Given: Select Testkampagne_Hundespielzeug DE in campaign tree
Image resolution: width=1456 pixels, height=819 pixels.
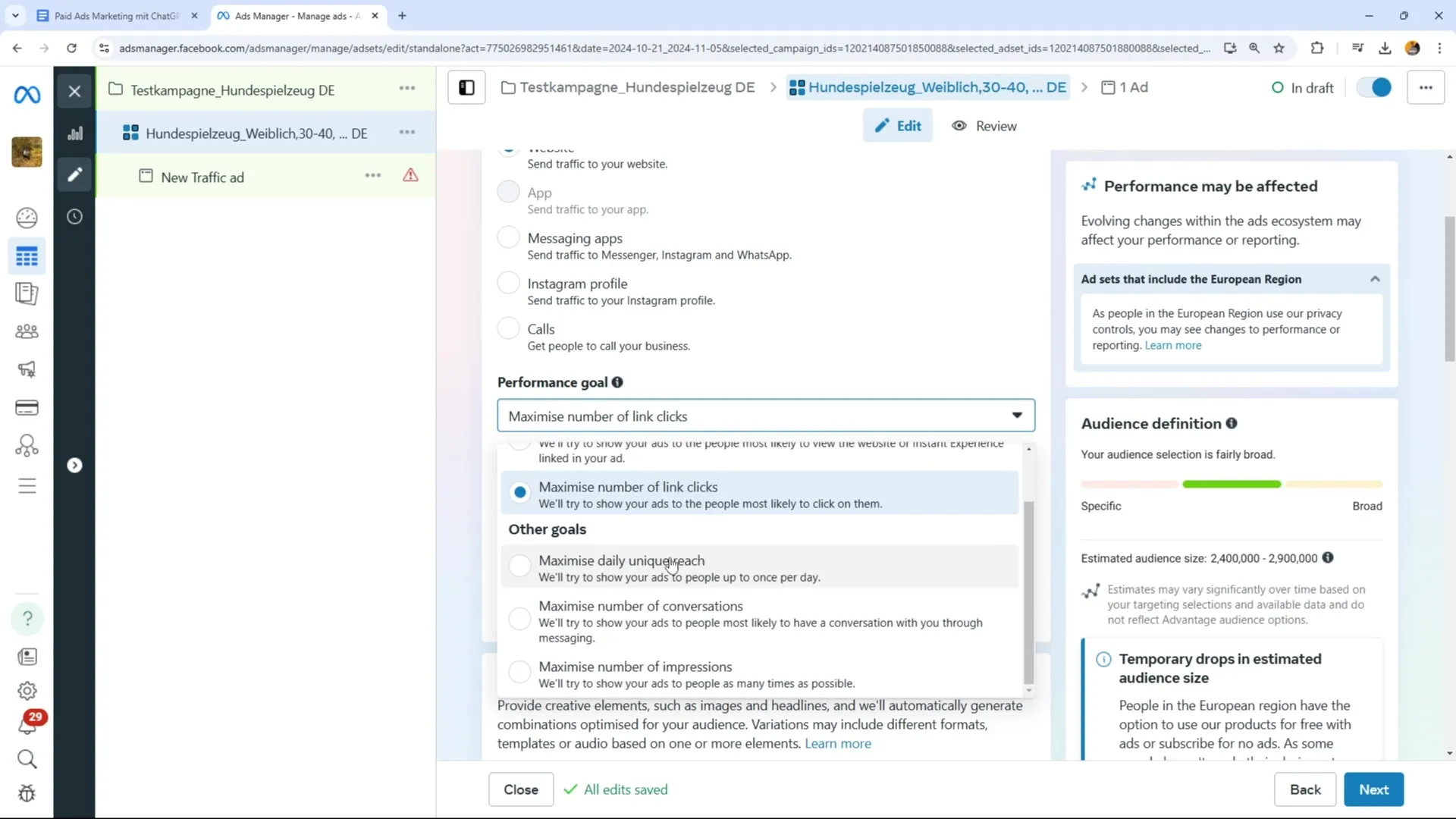Looking at the screenshot, I should [232, 90].
